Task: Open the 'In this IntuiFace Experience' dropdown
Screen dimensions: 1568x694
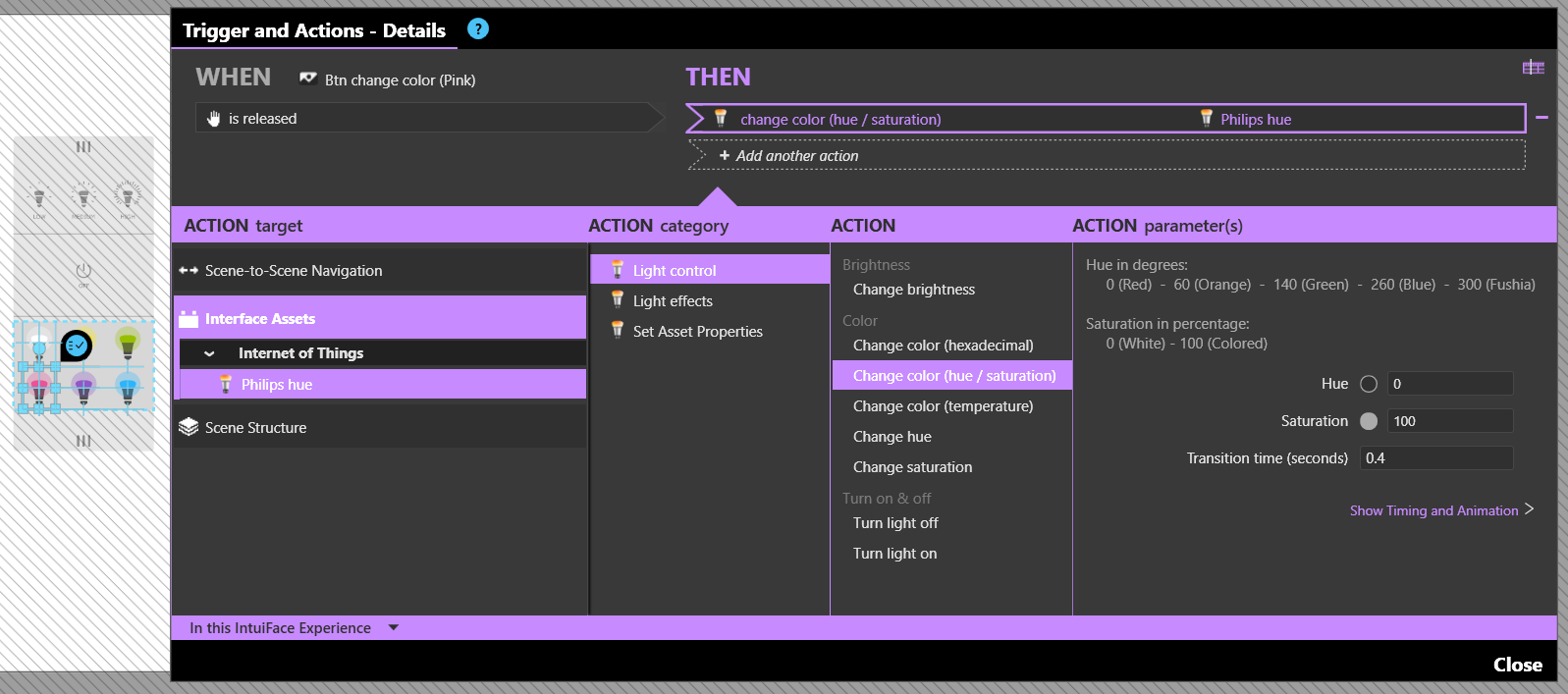Action: coord(393,628)
